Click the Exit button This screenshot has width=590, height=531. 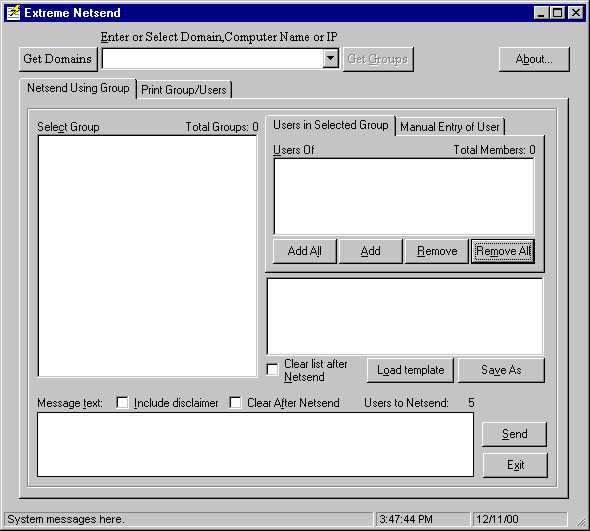point(515,465)
